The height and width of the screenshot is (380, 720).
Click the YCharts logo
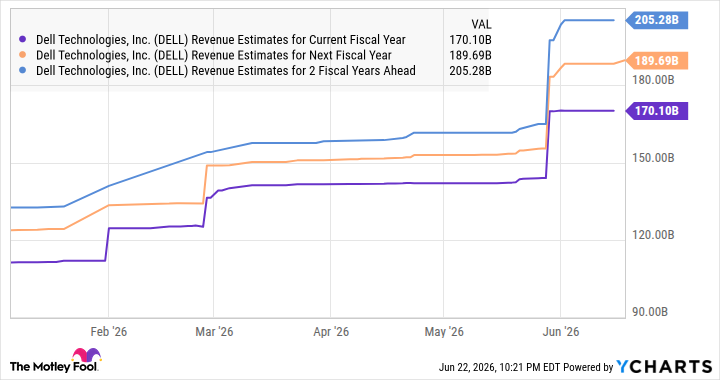[x=664, y=367]
